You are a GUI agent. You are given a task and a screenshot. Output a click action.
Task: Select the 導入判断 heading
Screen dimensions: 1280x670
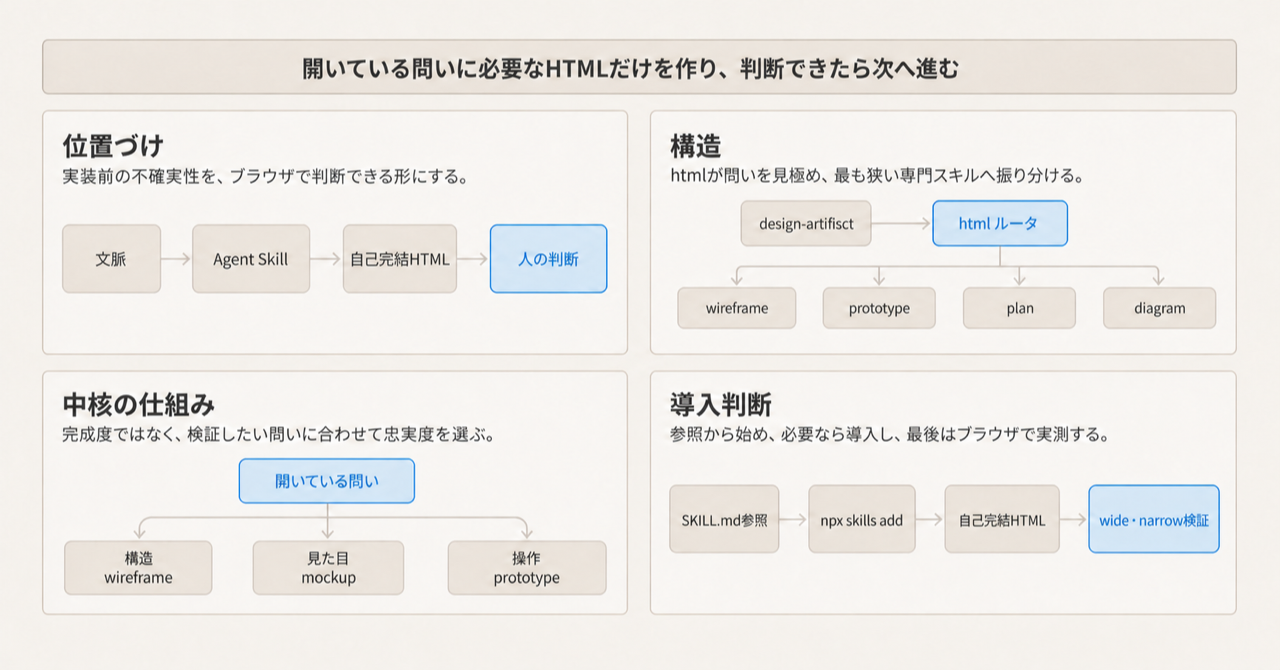(721, 405)
